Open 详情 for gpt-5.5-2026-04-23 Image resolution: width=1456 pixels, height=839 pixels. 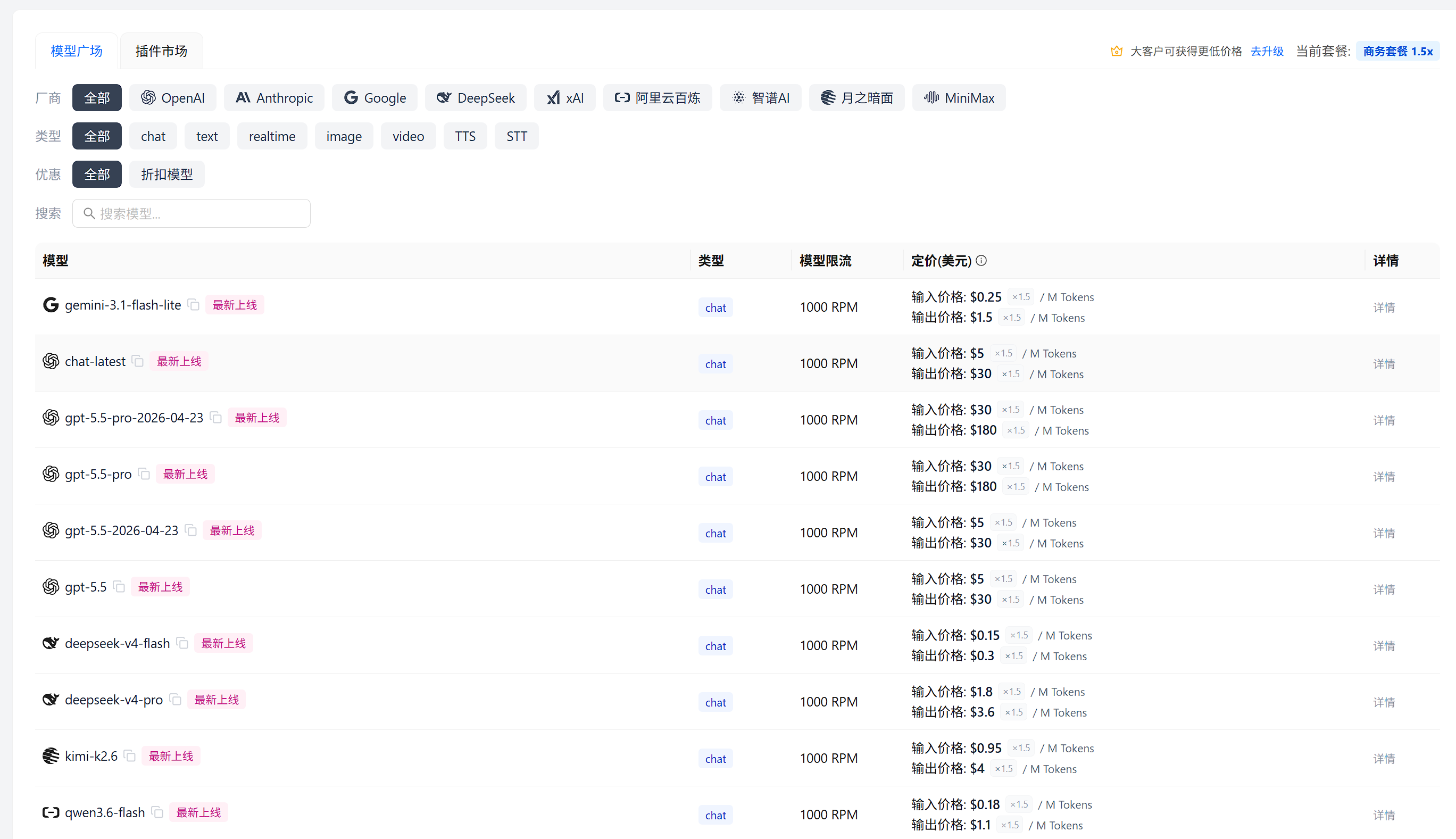pyautogui.click(x=1384, y=534)
